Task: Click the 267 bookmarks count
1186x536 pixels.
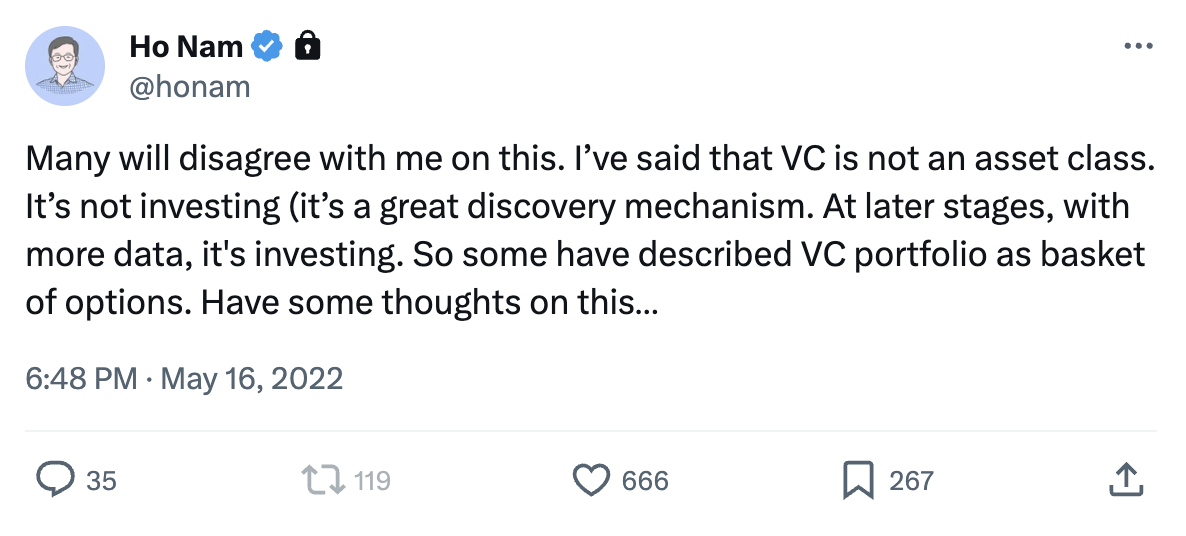Action: point(911,481)
